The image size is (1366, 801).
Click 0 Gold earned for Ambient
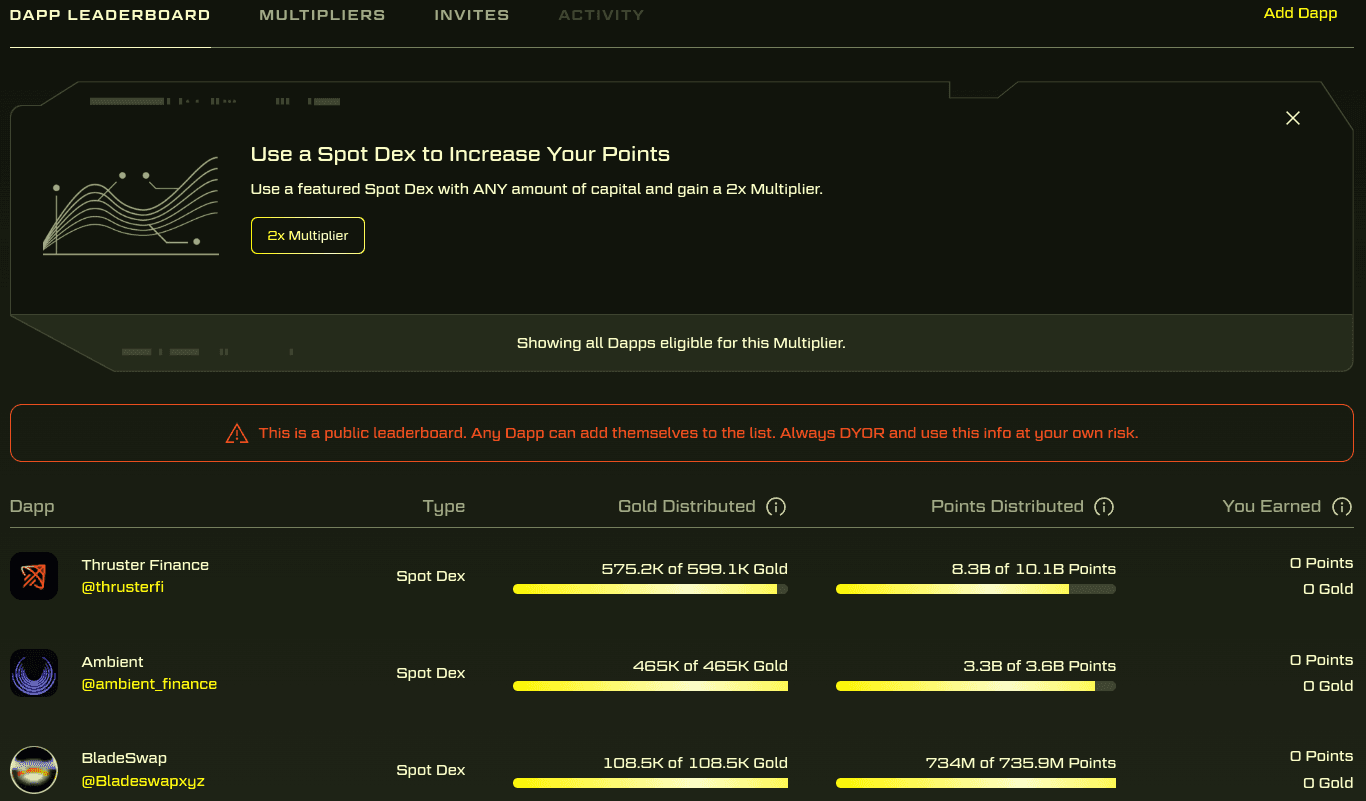[1328, 686]
